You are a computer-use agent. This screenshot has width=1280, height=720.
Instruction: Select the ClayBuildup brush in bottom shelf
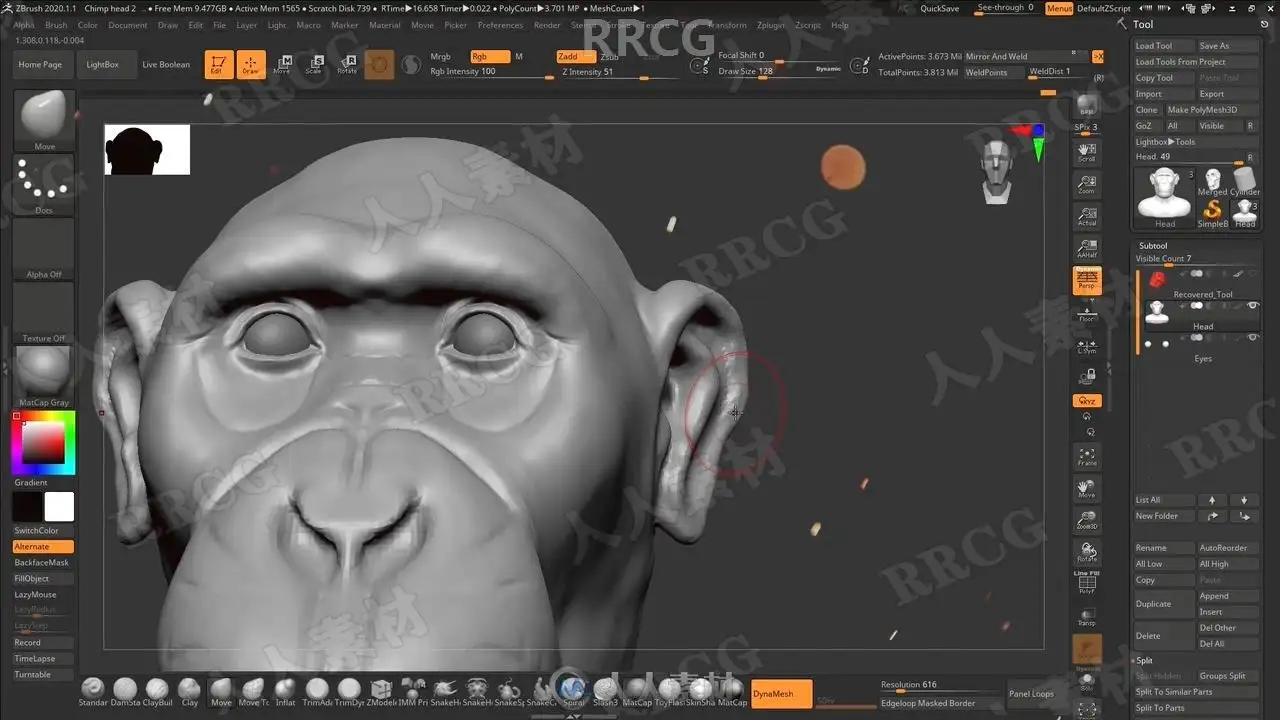pos(157,691)
